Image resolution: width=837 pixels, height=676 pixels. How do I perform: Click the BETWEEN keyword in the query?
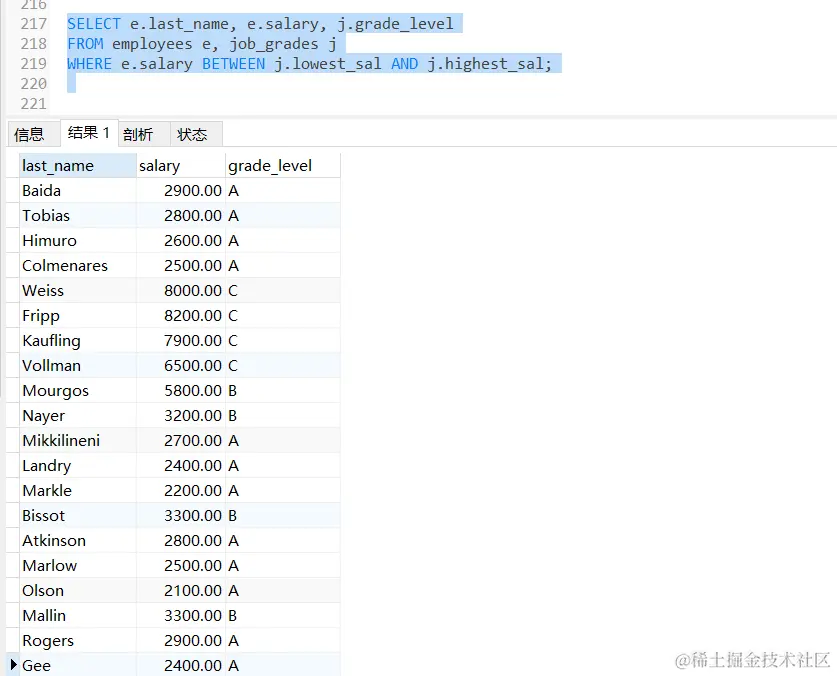coord(233,64)
